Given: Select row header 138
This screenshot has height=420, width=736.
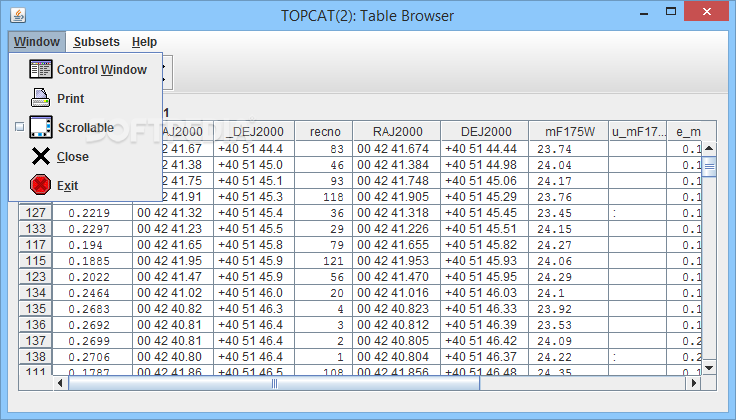Looking at the screenshot, I should click(x=36, y=356).
